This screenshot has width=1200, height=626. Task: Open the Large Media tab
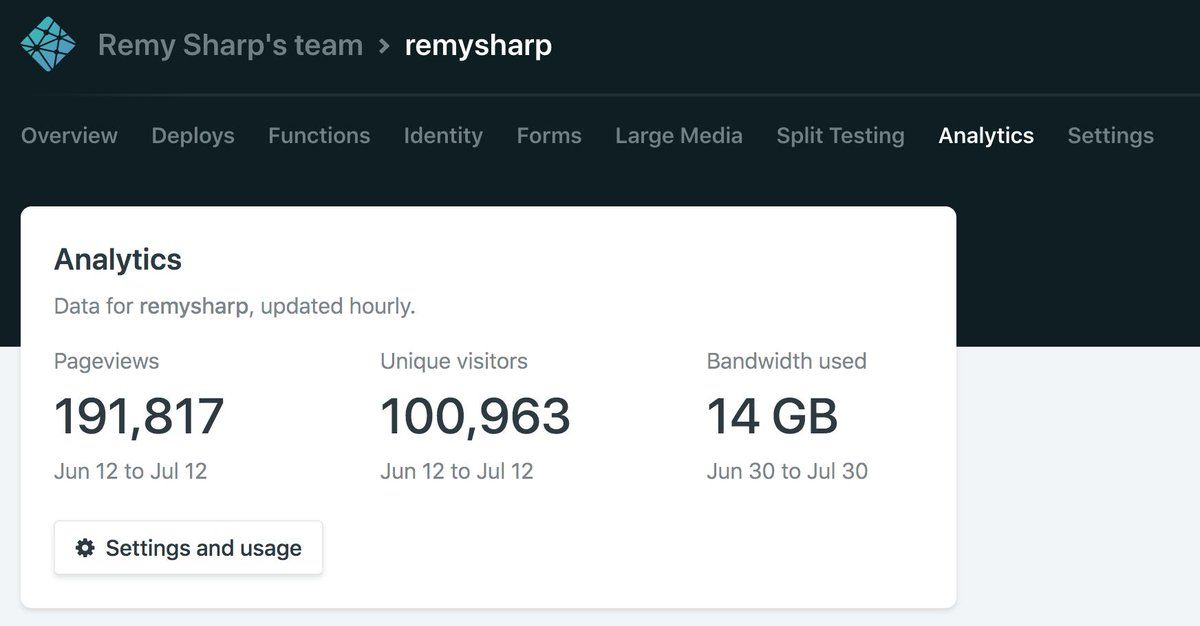point(679,136)
